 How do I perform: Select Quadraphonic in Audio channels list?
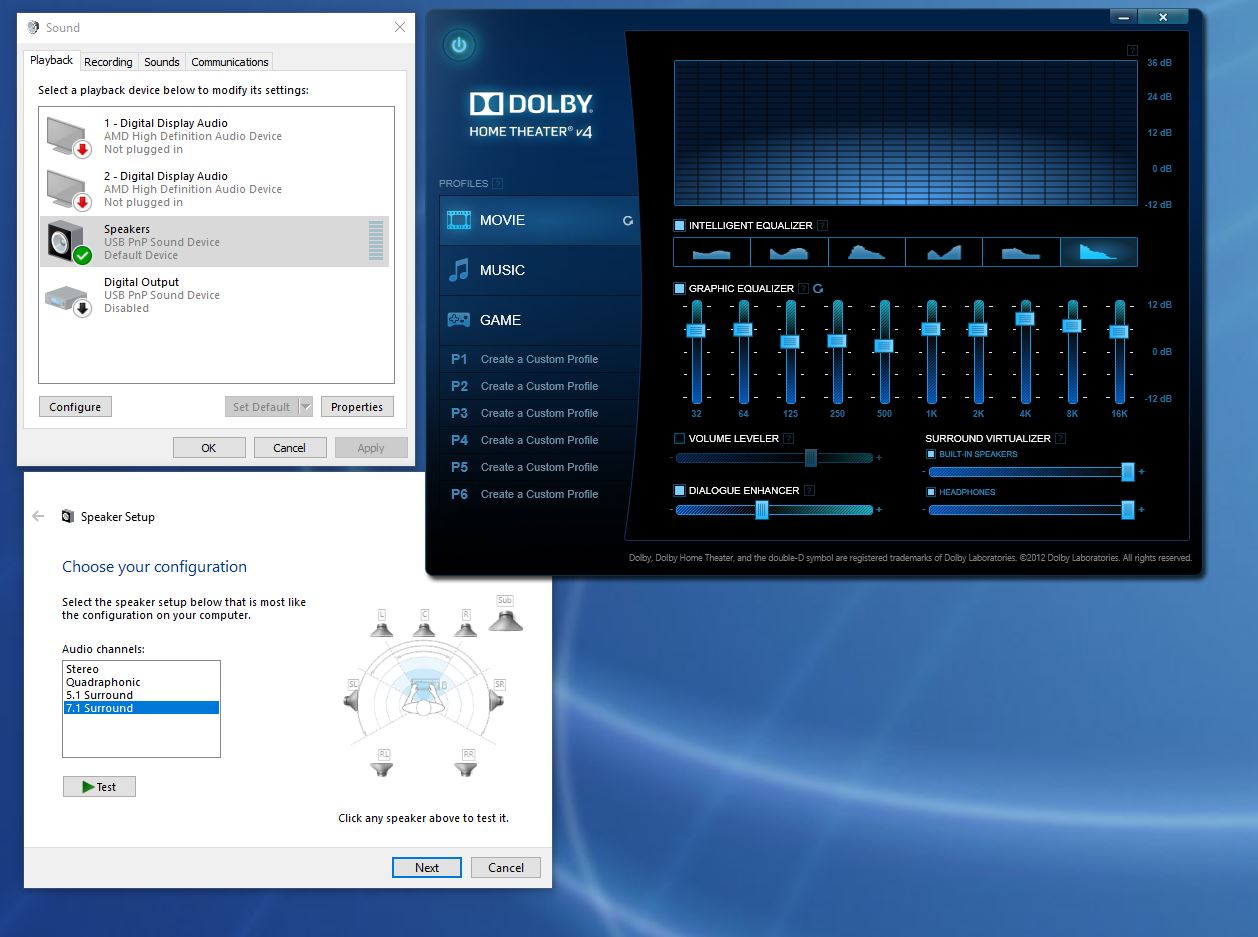click(x=141, y=682)
